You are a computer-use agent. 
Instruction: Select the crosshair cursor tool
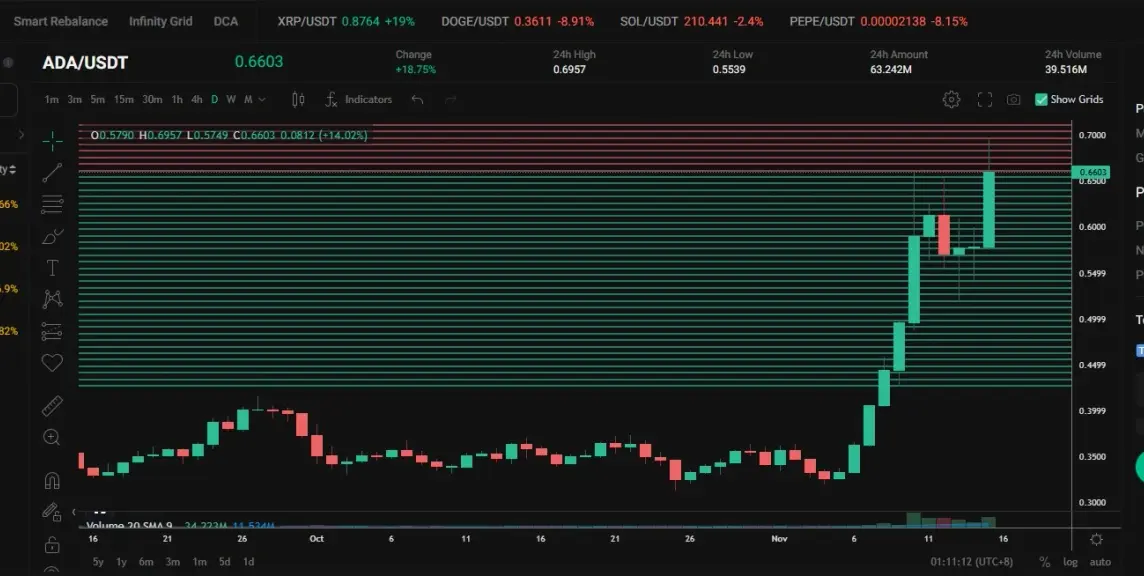click(x=52, y=141)
